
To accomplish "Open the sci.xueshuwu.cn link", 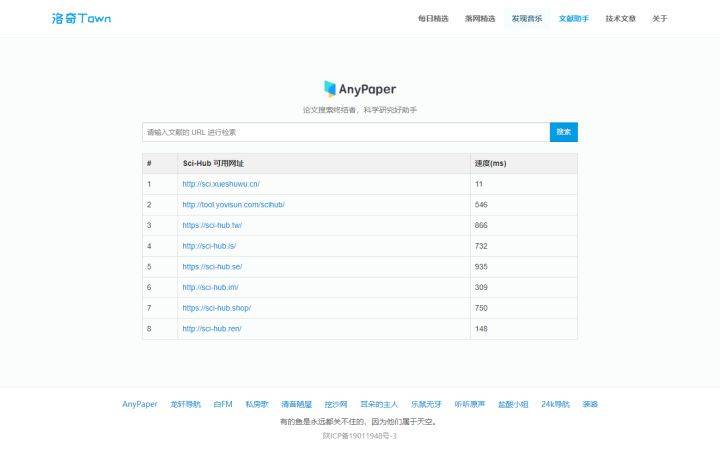I will tap(221, 184).
